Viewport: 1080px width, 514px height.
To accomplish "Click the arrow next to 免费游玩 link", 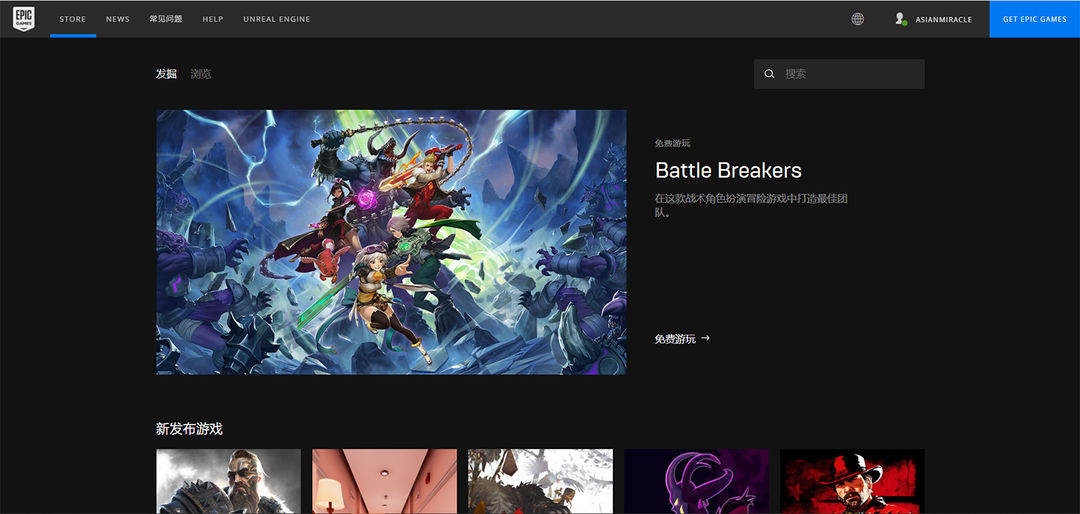I will (x=705, y=338).
